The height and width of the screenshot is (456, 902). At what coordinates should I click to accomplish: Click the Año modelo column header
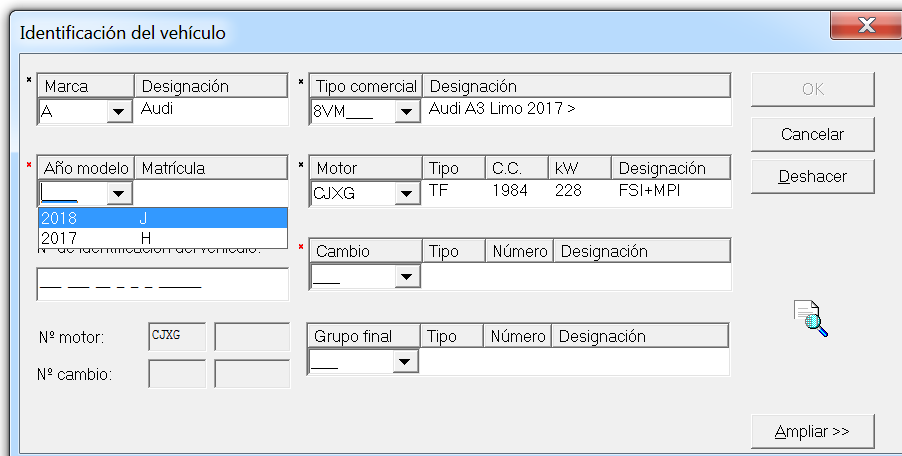pos(86,168)
